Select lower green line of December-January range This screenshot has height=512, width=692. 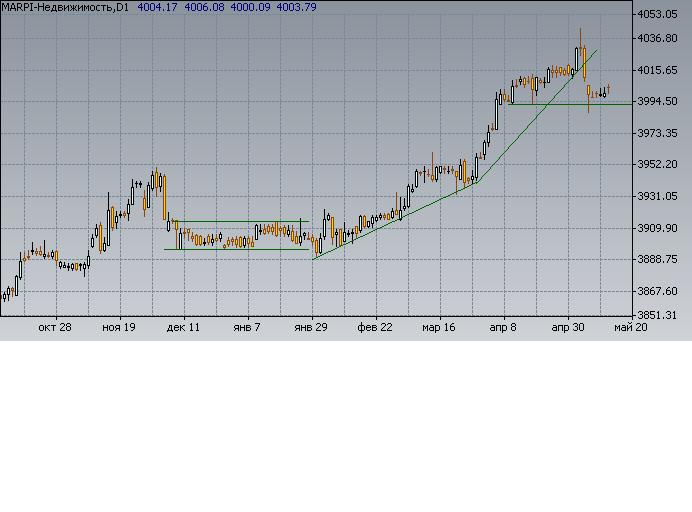pyautogui.click(x=240, y=249)
